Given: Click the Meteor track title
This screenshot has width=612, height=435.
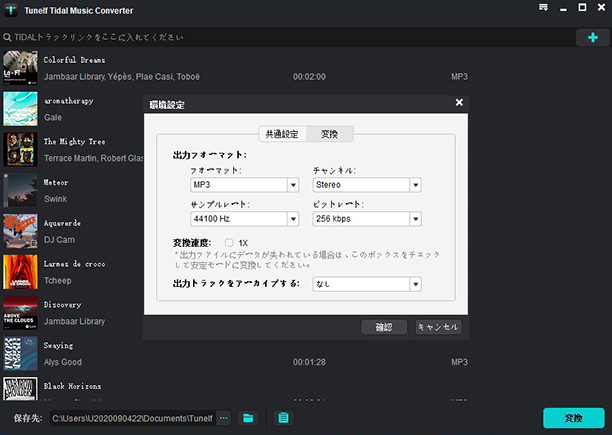Looking at the screenshot, I should point(56,182).
